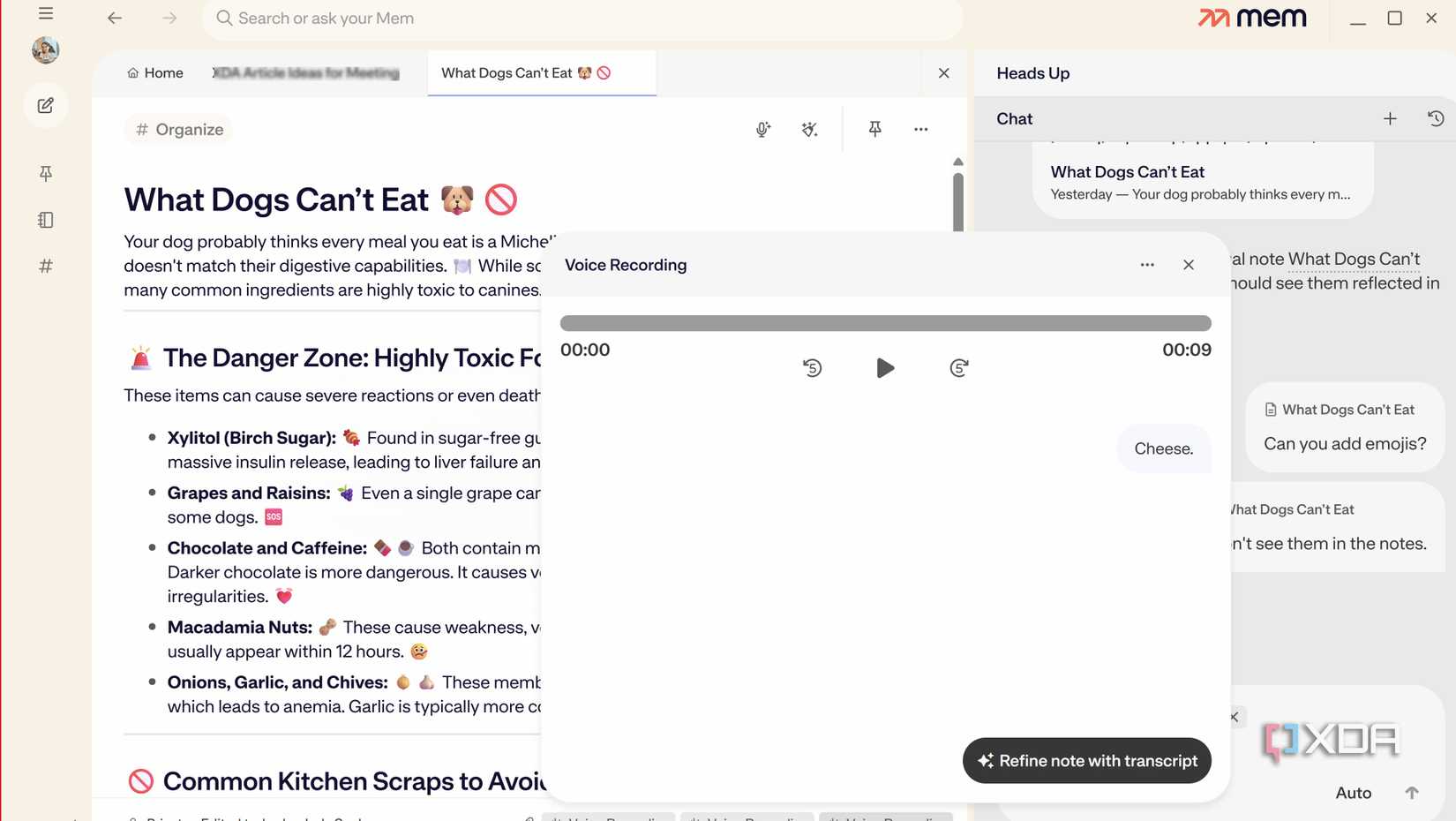
Task: Start voice recording with microphone icon
Action: [x=763, y=130]
